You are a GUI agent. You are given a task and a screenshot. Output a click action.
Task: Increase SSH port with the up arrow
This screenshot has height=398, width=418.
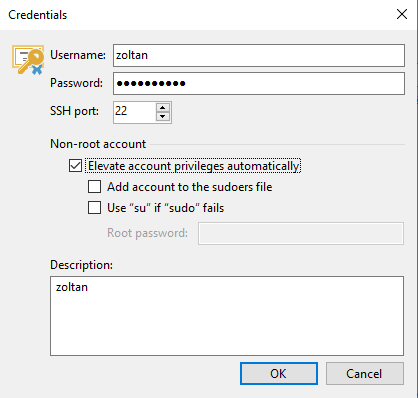(163, 108)
